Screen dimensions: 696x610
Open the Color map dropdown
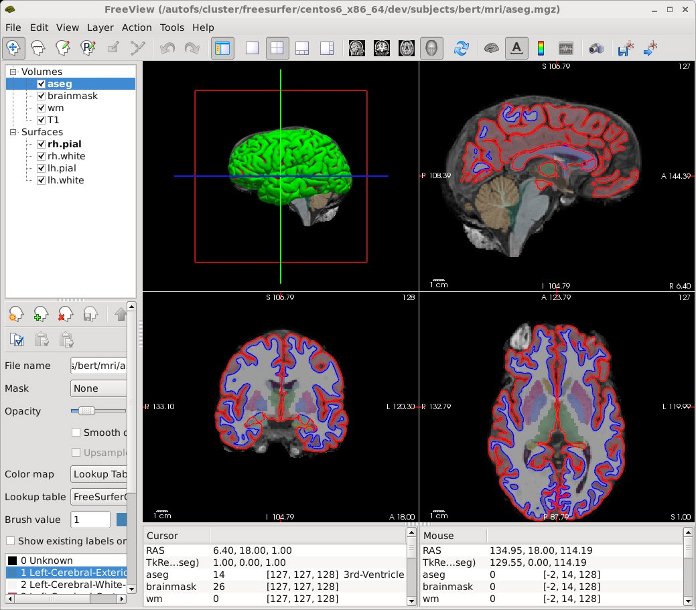[98, 474]
